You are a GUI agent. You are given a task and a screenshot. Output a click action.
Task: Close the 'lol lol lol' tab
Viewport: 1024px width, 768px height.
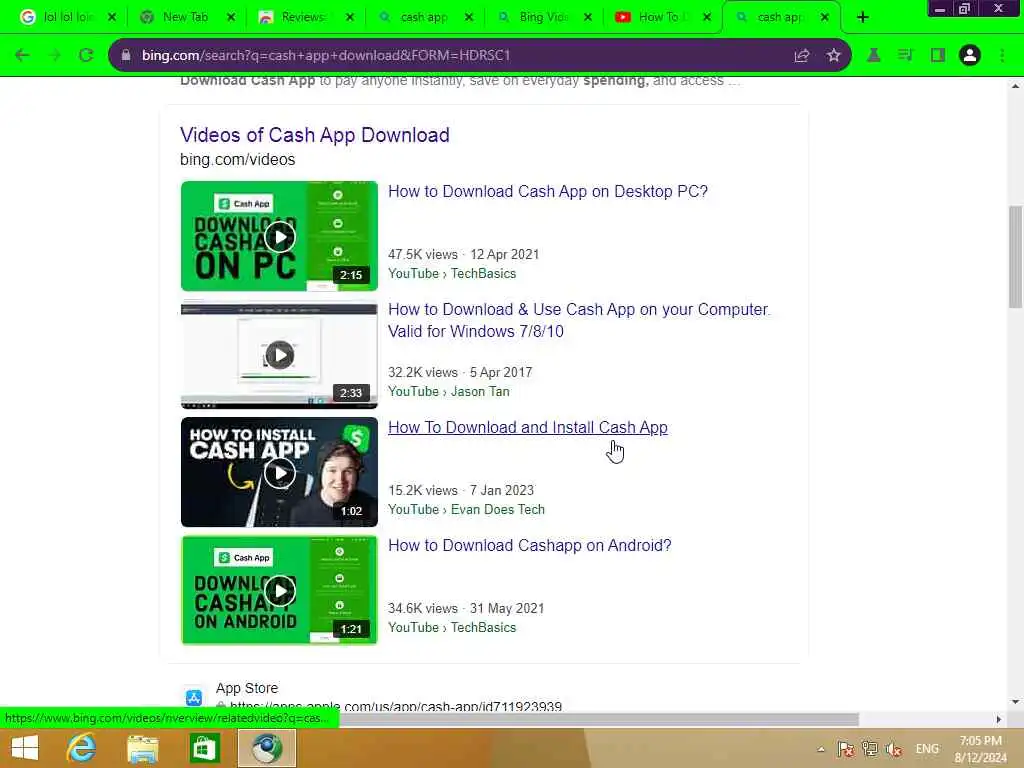tap(112, 18)
